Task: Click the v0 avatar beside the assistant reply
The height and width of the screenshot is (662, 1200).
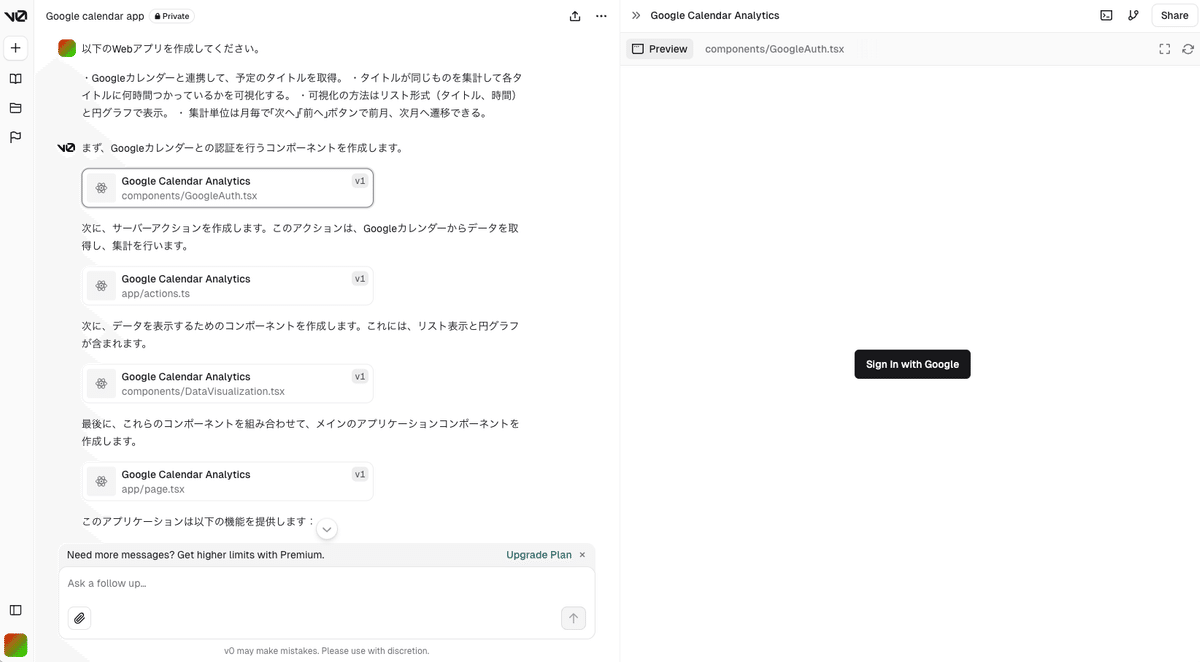Action: tap(67, 148)
